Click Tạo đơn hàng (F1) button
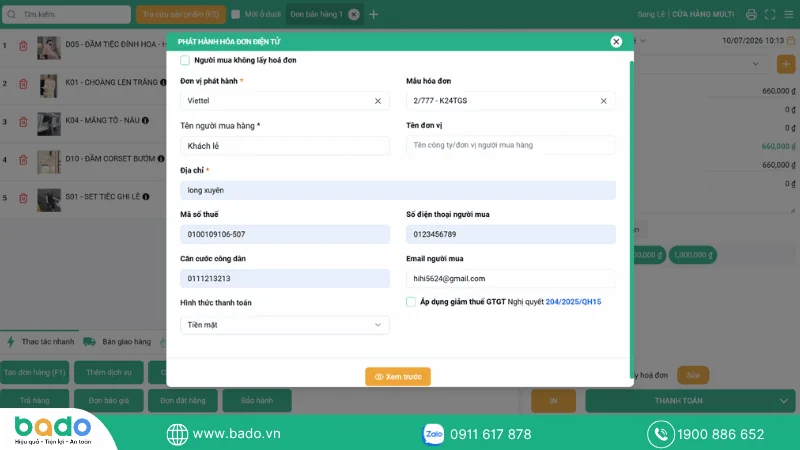This screenshot has height=450, width=800. coord(35,372)
